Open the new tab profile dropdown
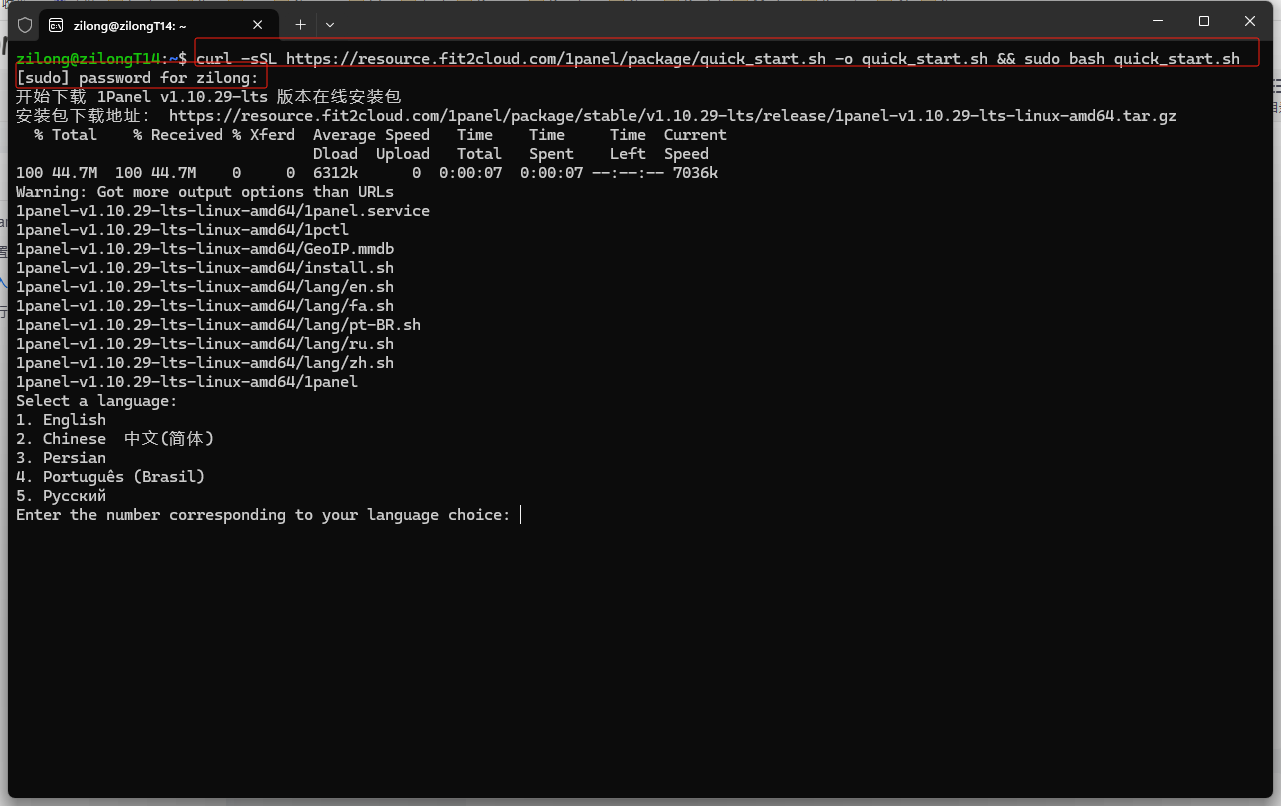1281x806 pixels. point(330,24)
